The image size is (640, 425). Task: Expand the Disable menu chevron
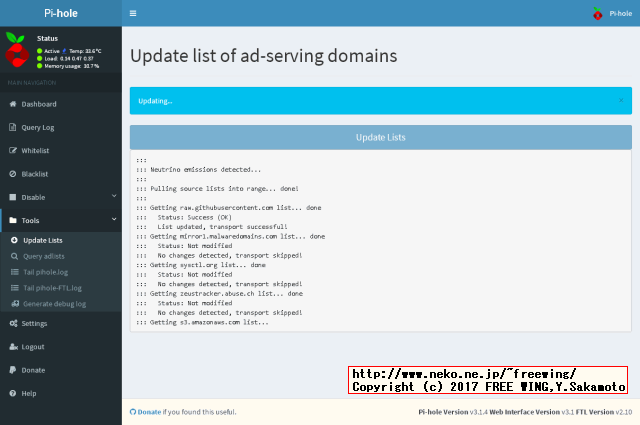(114, 196)
